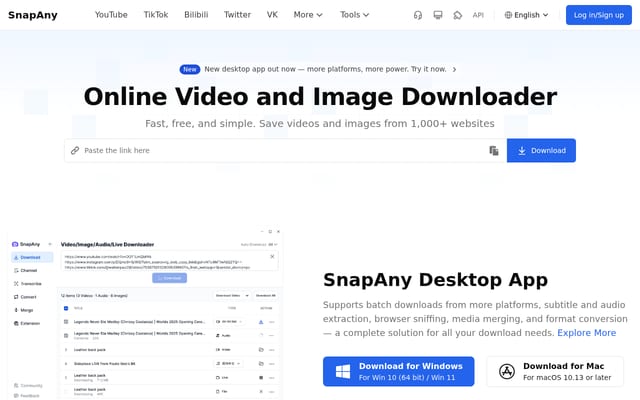Click Download for Windows button
640x400 pixels.
click(x=398, y=371)
